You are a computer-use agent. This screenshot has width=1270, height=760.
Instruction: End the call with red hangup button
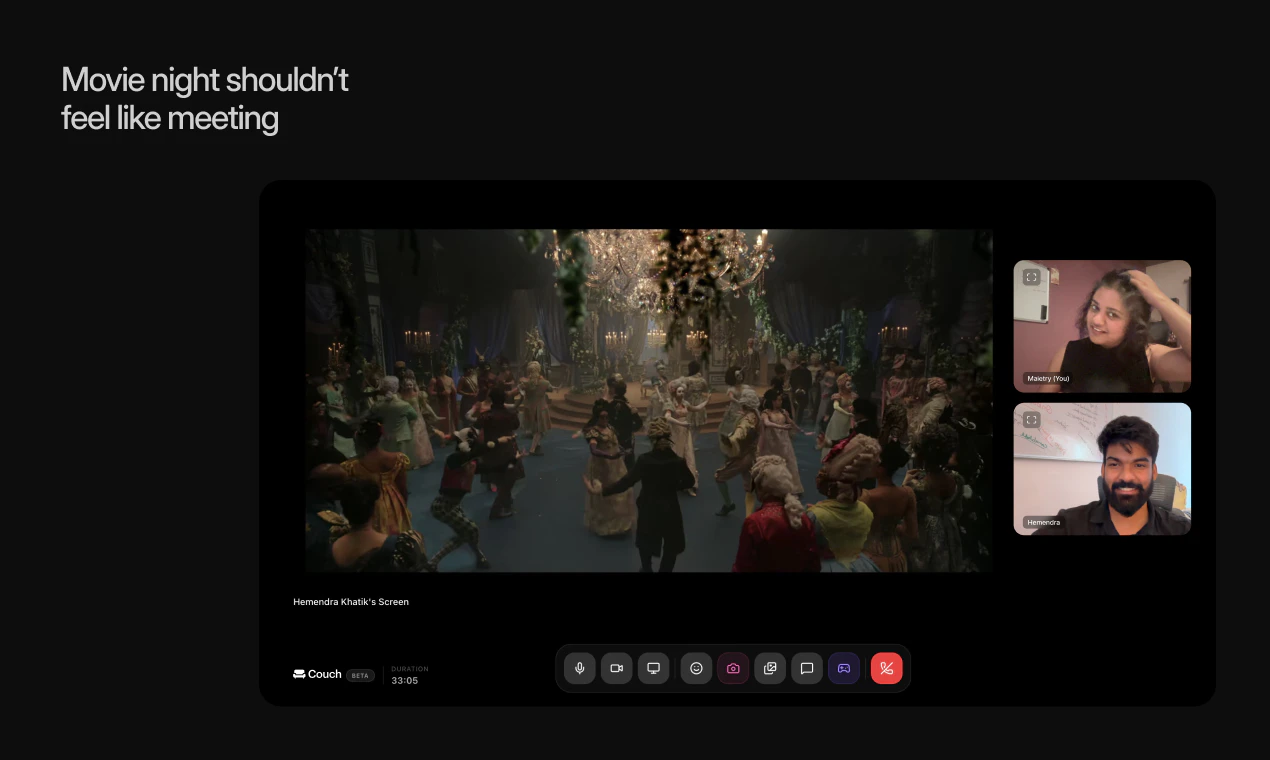pos(887,668)
